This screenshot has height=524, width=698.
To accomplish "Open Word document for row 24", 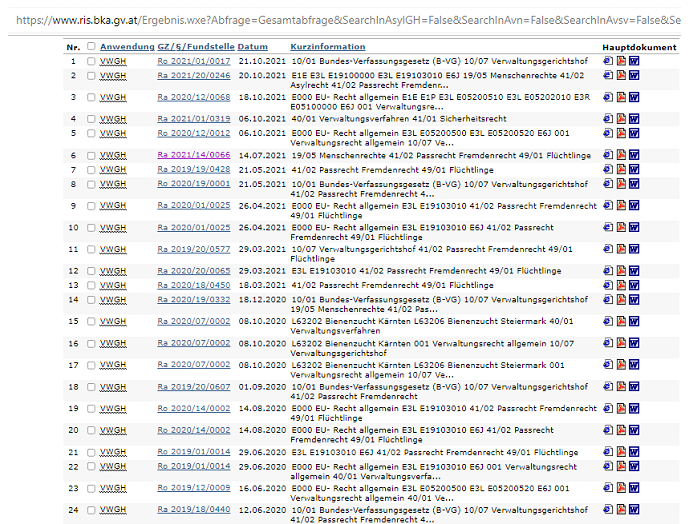I will [634, 510].
